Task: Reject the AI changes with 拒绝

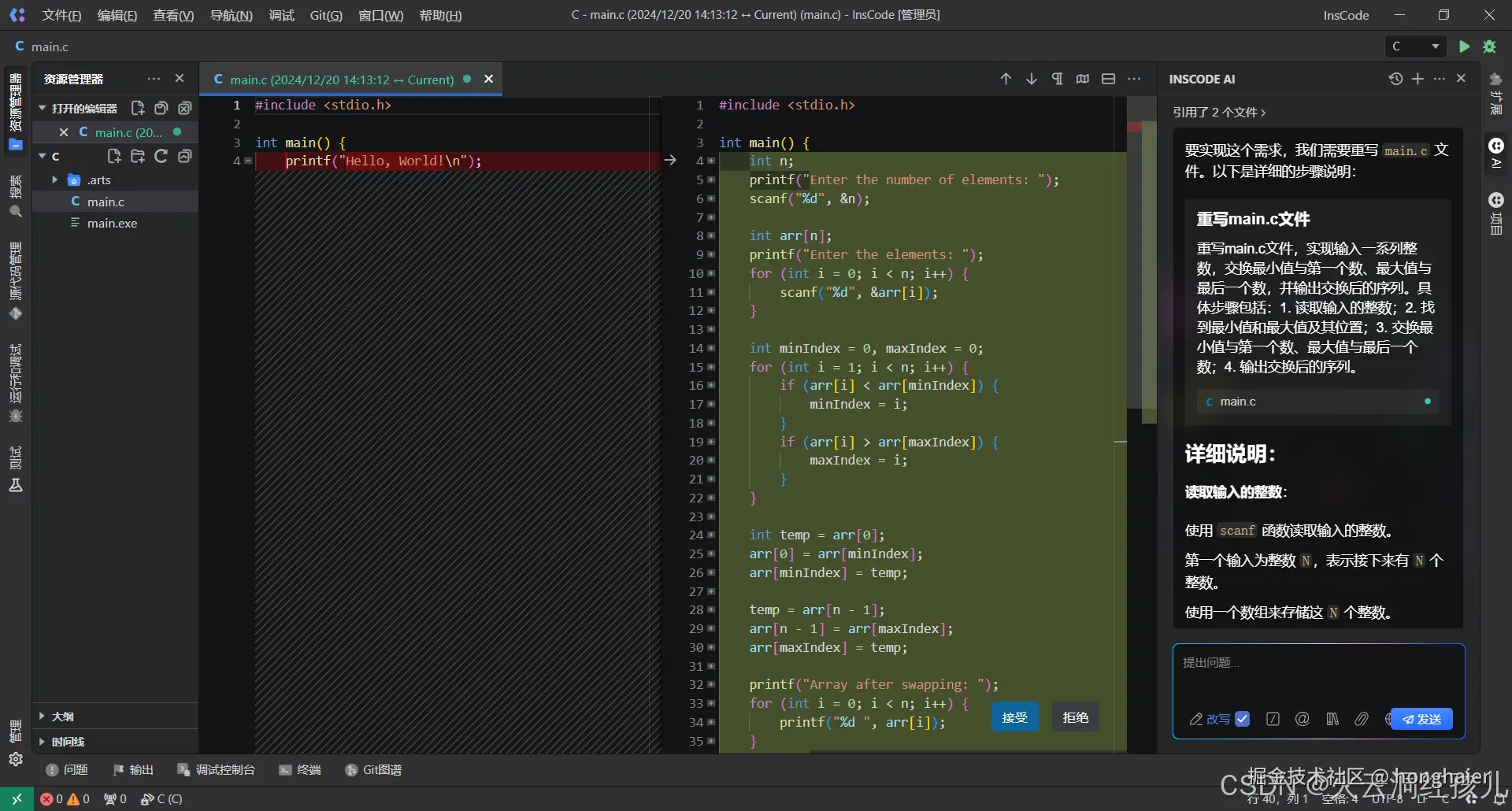Action: coord(1075,717)
